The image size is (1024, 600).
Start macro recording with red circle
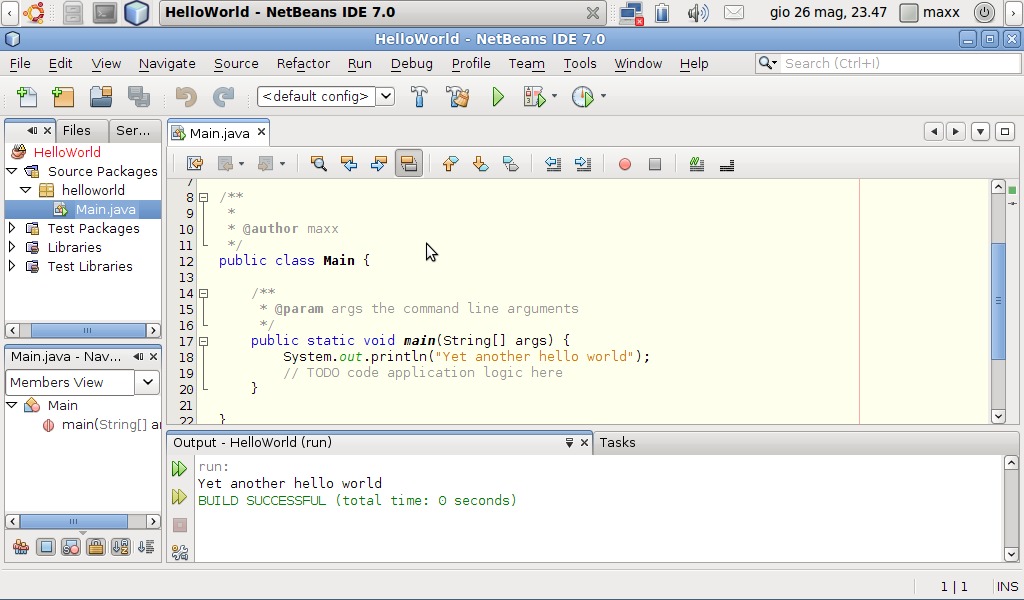click(625, 165)
